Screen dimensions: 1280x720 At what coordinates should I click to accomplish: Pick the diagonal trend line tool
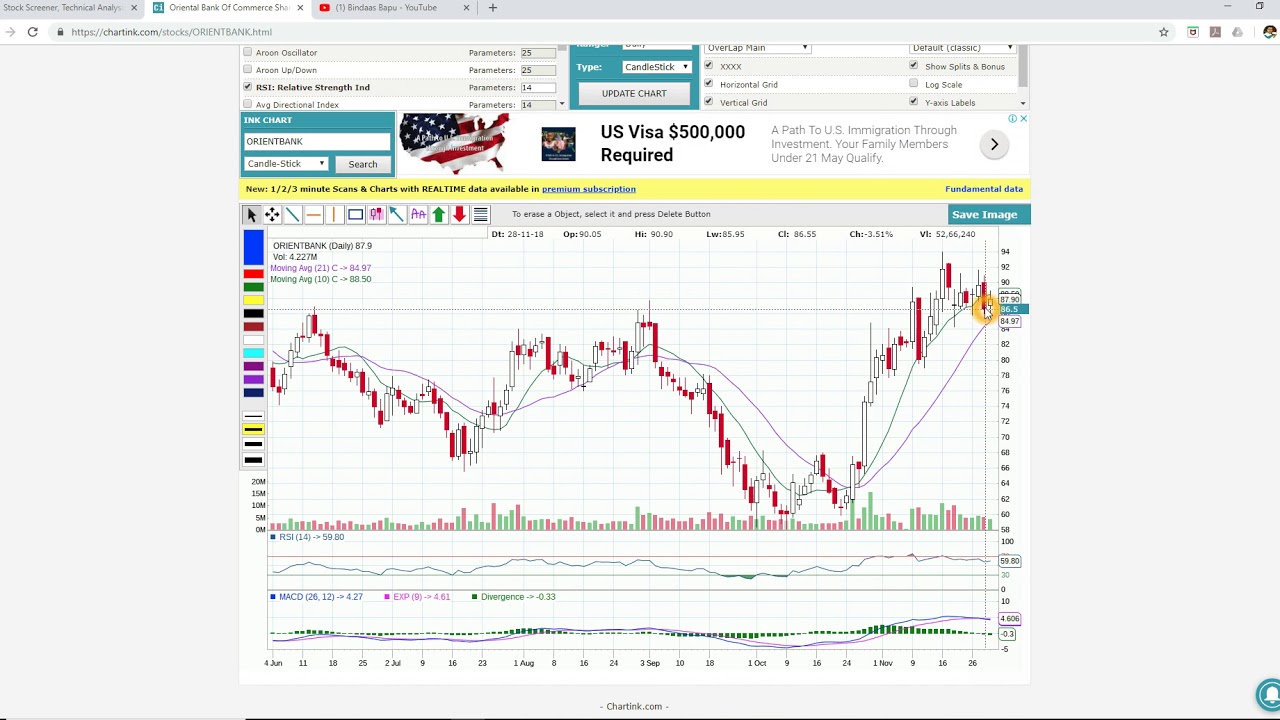(293, 215)
